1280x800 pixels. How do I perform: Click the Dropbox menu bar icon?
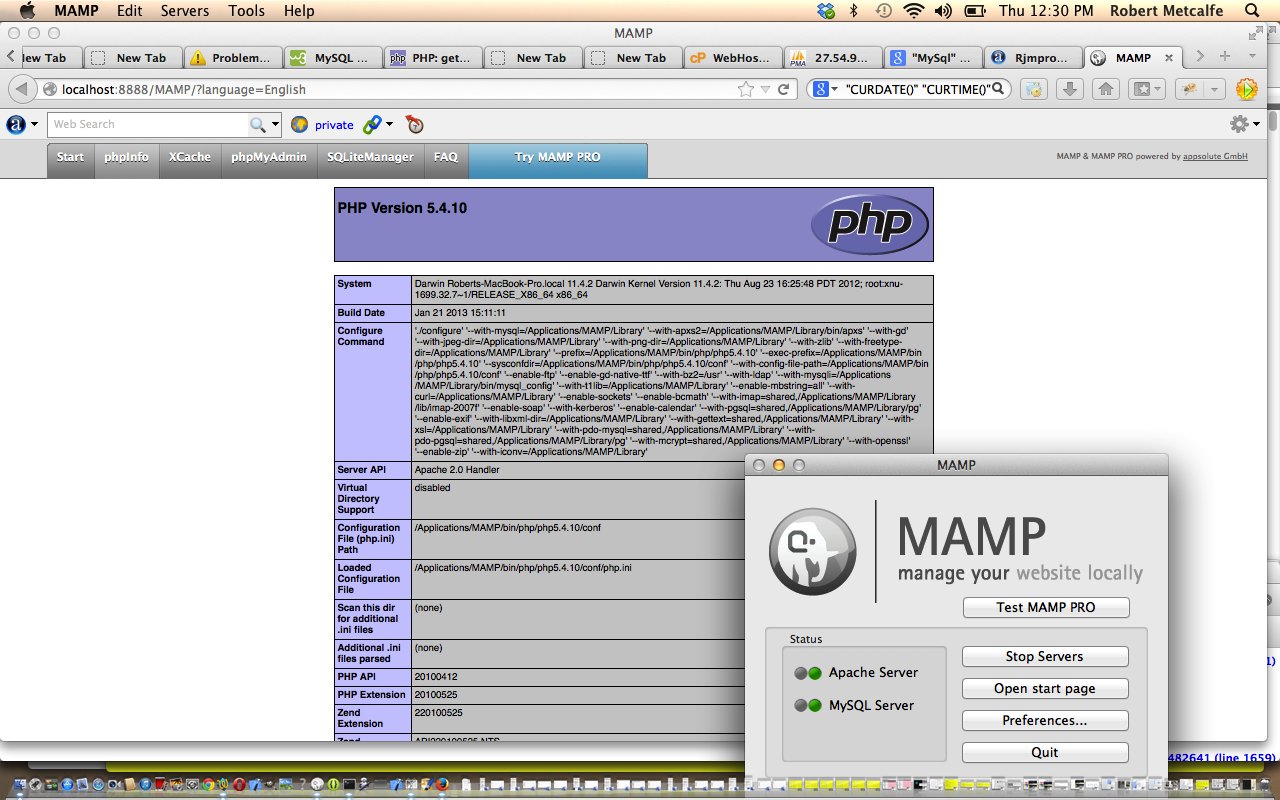click(825, 11)
